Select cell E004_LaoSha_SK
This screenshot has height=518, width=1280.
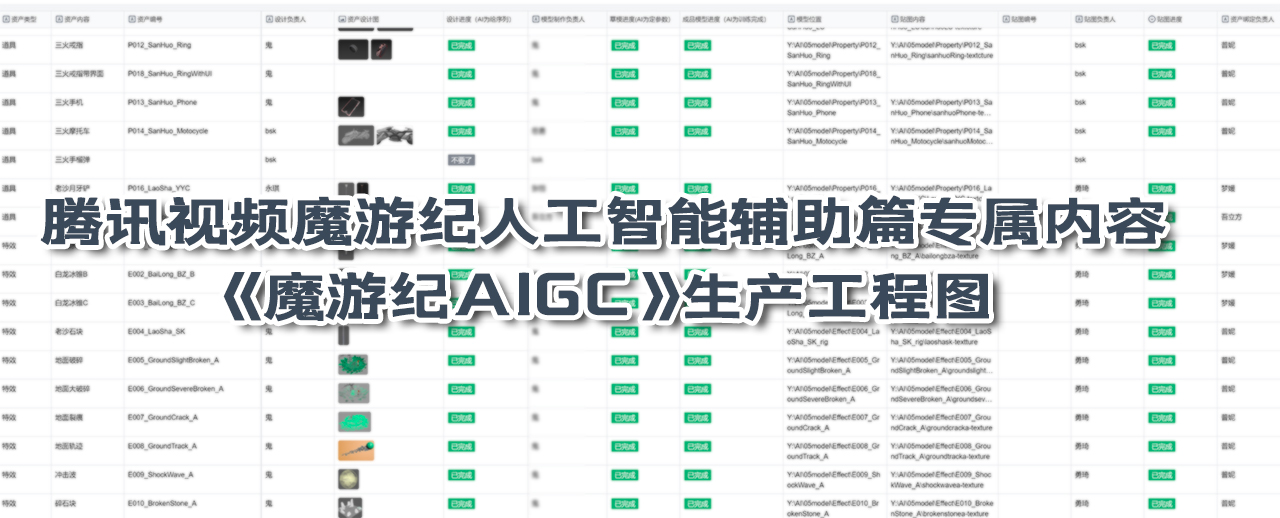(x=156, y=331)
